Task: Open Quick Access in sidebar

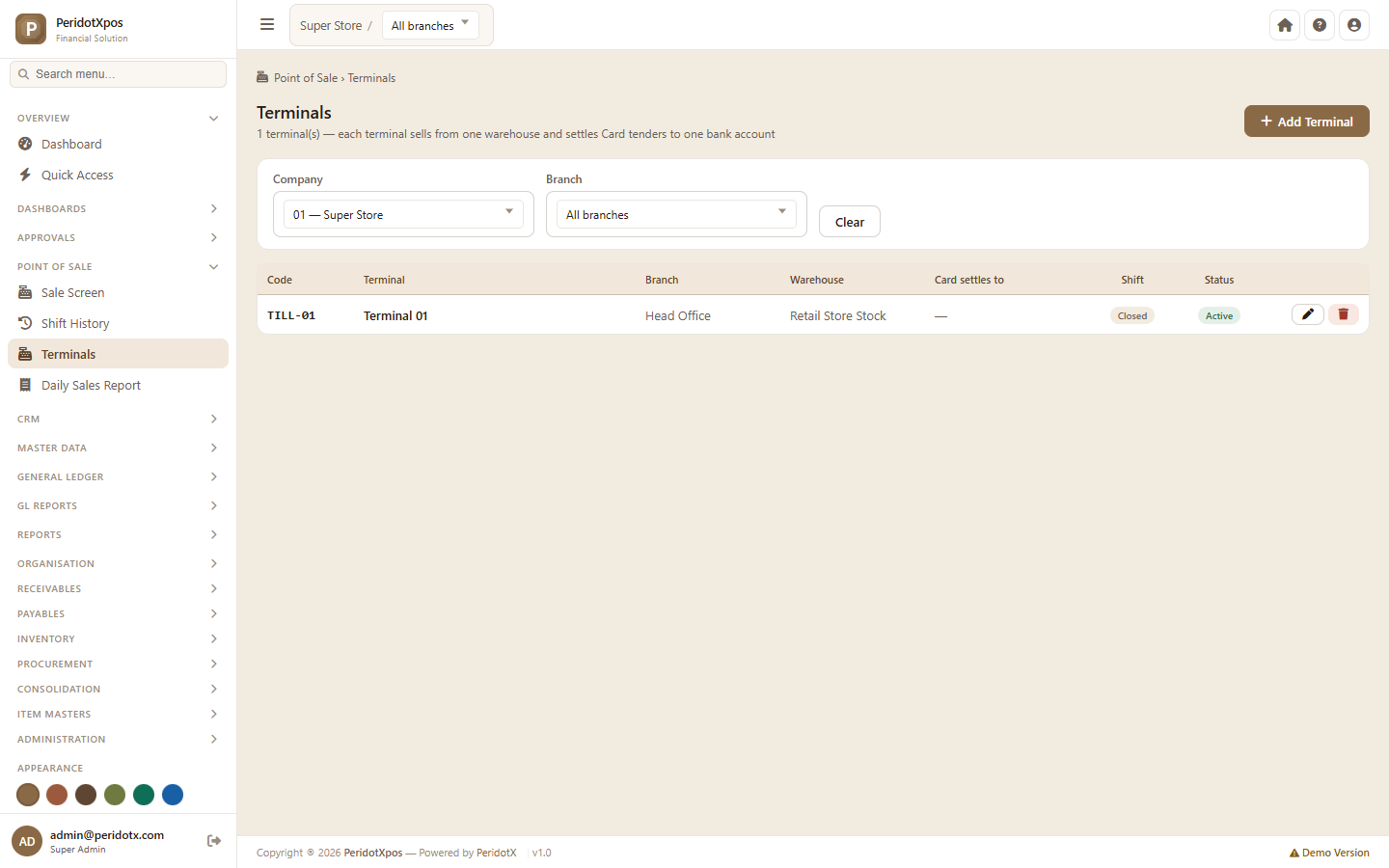Action: click(118, 175)
